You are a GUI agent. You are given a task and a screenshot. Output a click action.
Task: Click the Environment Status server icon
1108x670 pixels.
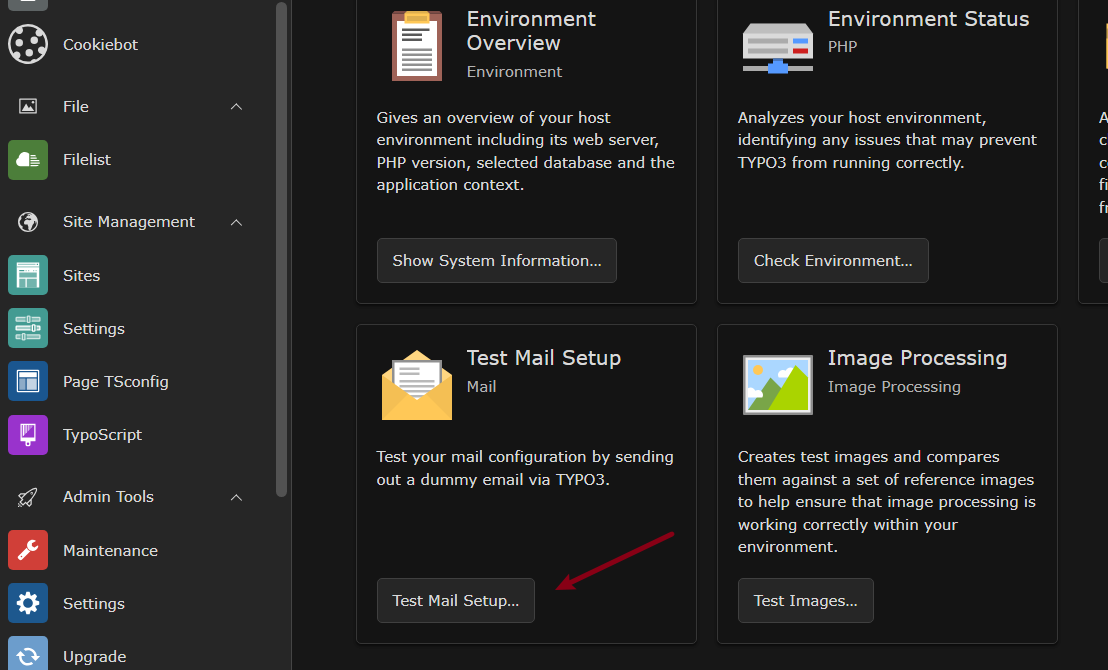pyautogui.click(x=777, y=45)
